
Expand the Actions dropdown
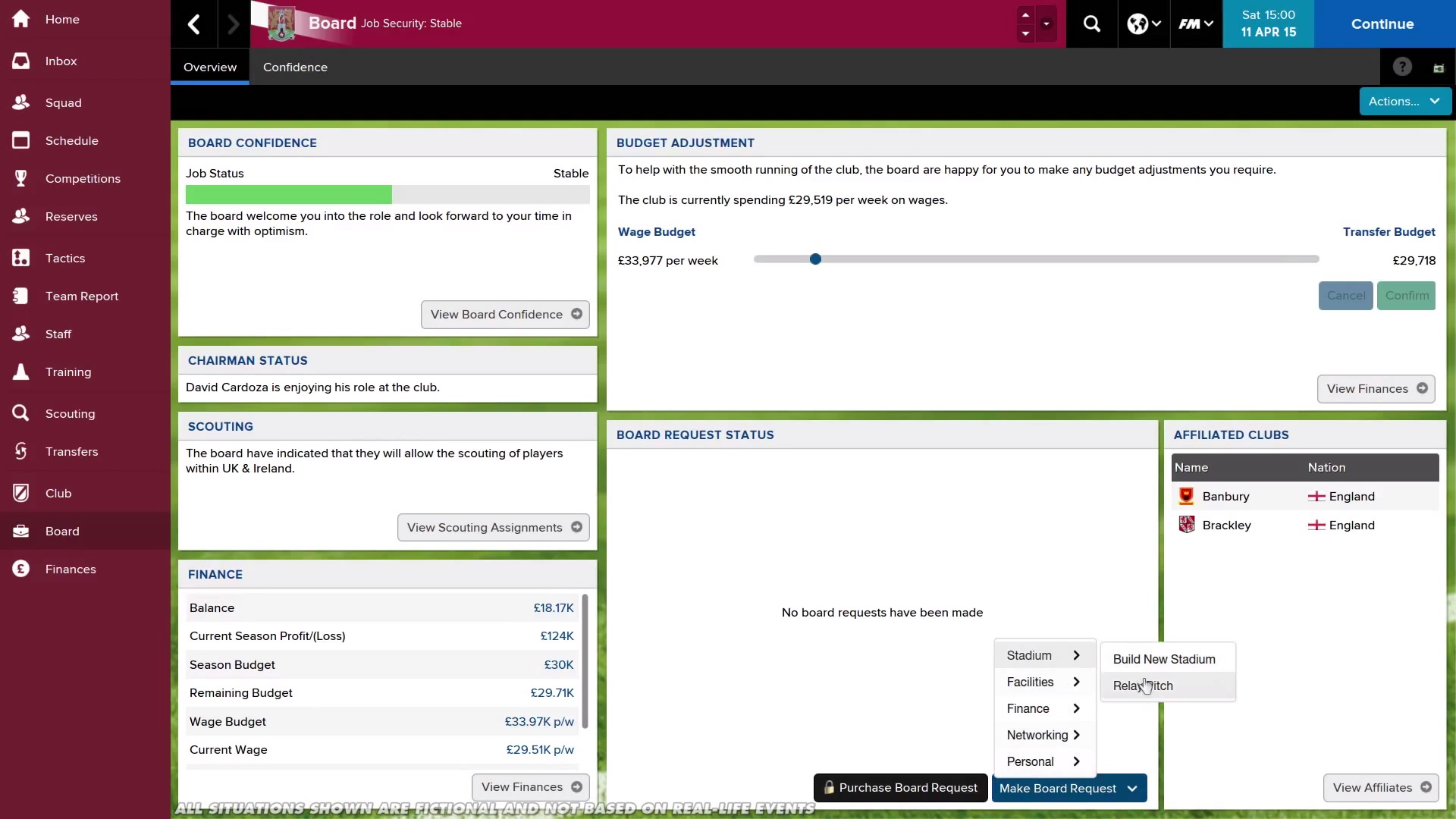1404,101
